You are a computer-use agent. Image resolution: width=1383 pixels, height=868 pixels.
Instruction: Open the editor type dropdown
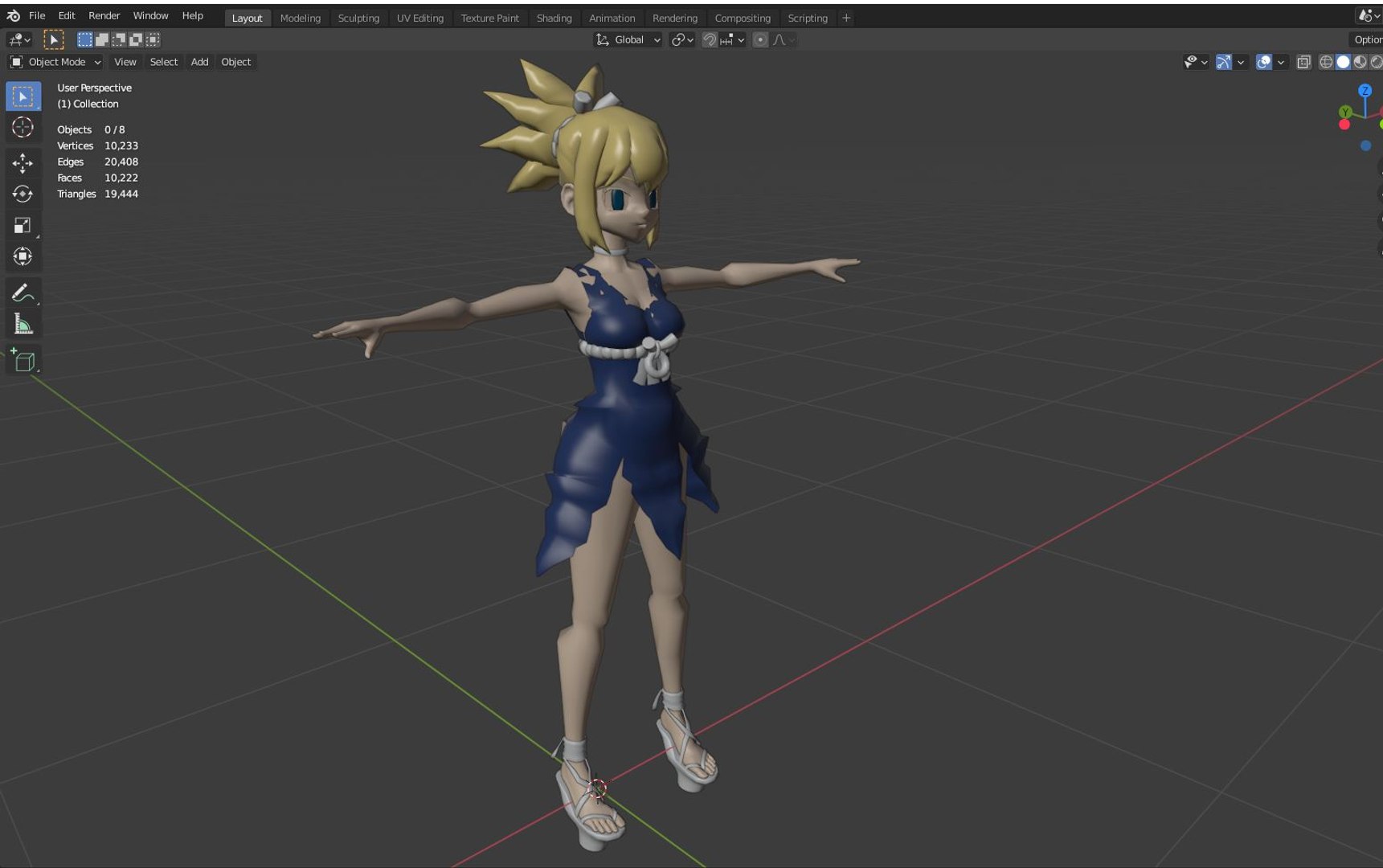tap(19, 39)
